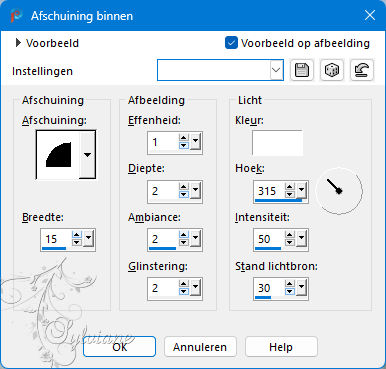Click the save preset floppy disk icon
The image size is (386, 369).
(302, 70)
